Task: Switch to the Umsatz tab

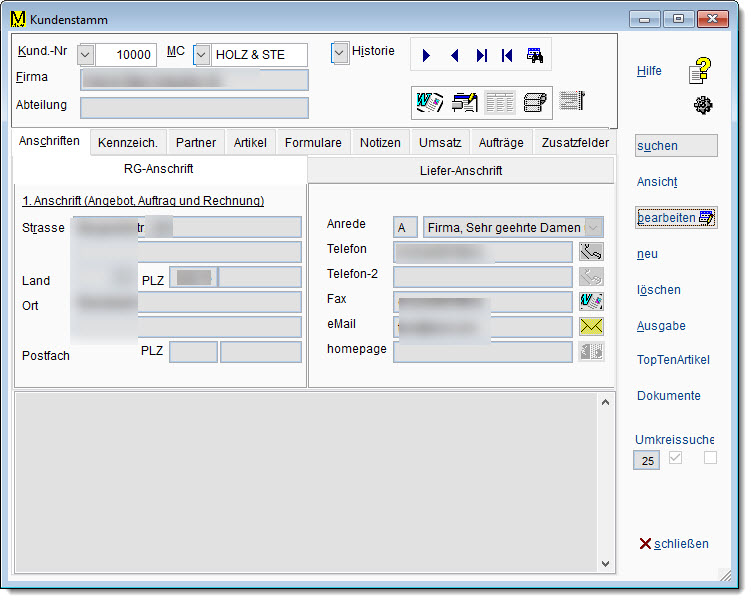Action: pyautogui.click(x=440, y=143)
